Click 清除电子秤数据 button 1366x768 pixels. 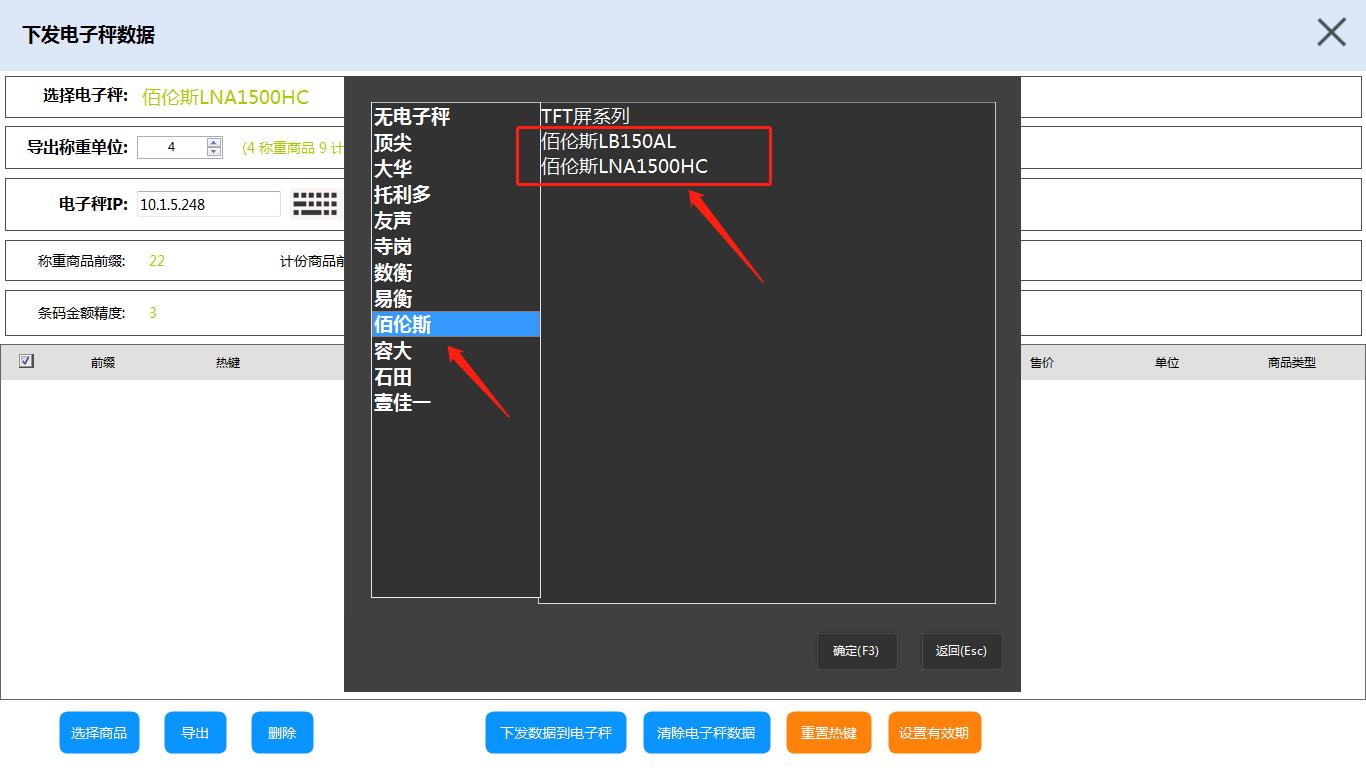point(706,733)
